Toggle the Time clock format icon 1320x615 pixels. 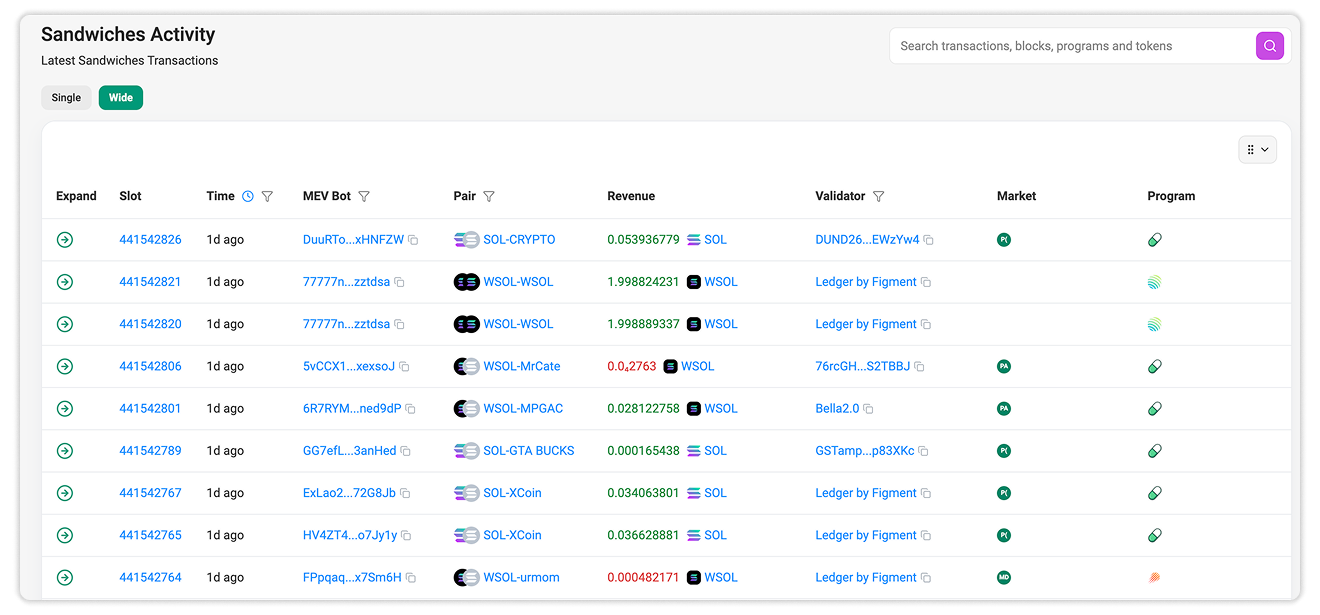pos(248,197)
